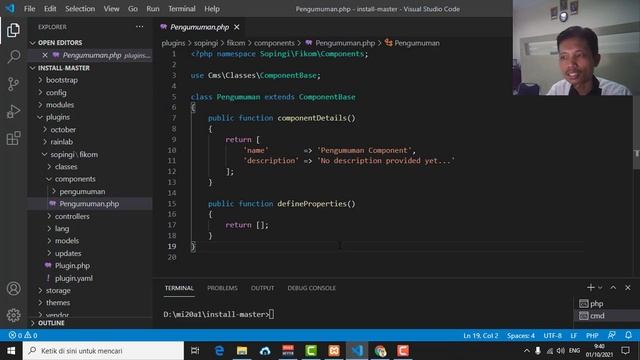Open the feedback icon in status bar
Viewport: 640px width, 360px height.
(x=611, y=335)
